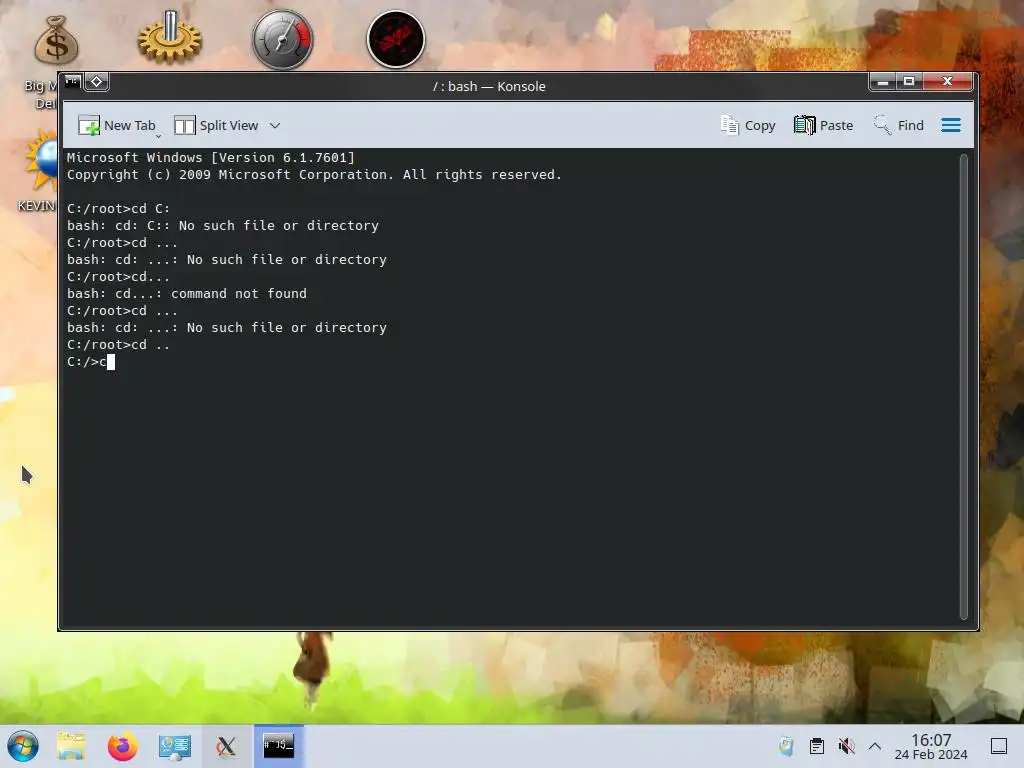This screenshot has width=1024, height=768.
Task: Close the Konsole window
Action: (948, 82)
